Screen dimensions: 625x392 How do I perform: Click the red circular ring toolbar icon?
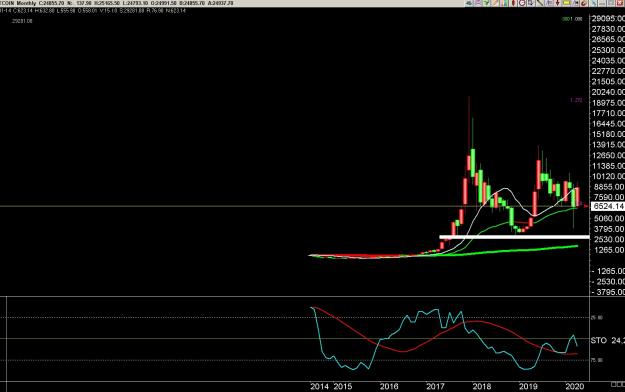coord(523,3)
